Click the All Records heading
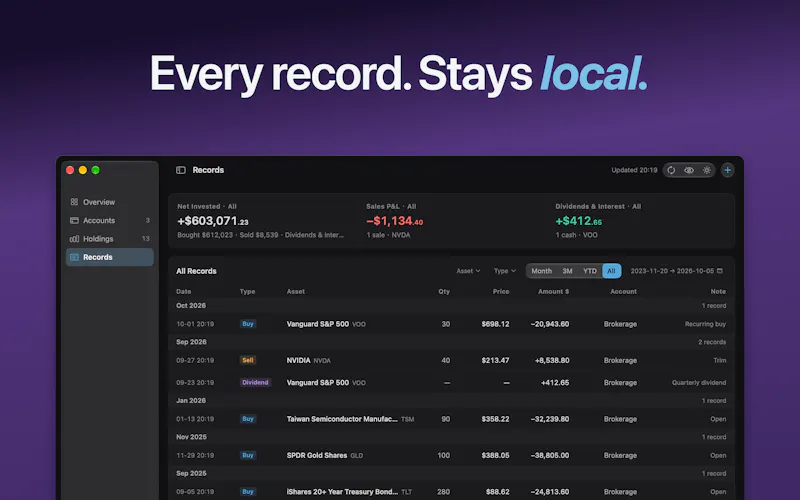Viewport: 800px width, 500px height. [x=196, y=271]
